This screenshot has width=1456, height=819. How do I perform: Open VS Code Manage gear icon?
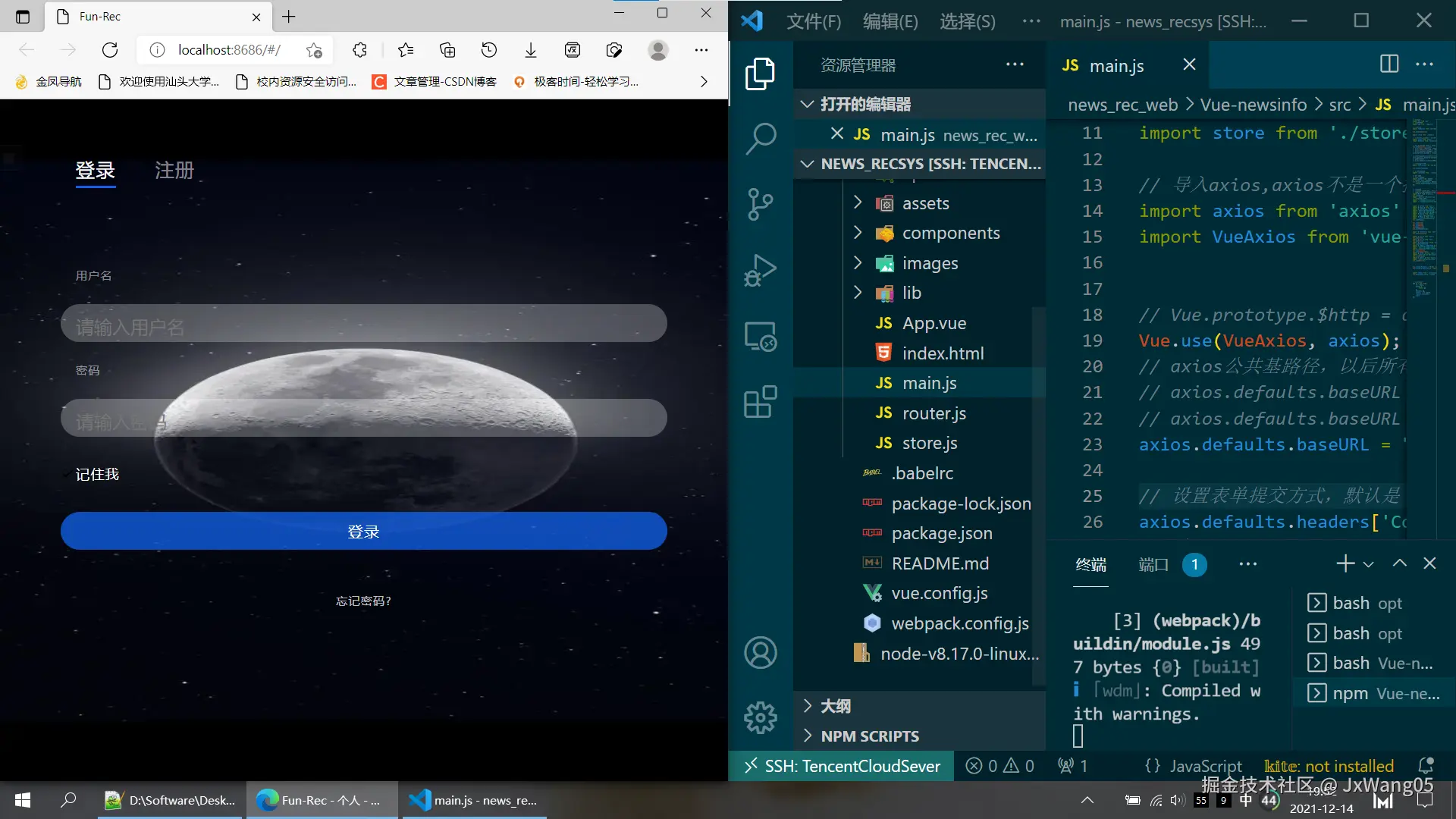761,717
